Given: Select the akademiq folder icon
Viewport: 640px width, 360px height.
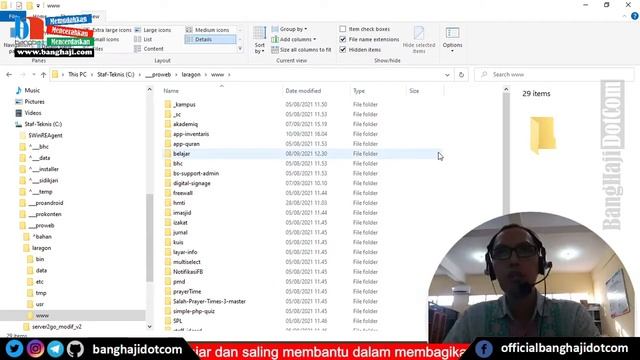Looking at the screenshot, I should pyautogui.click(x=168, y=124).
